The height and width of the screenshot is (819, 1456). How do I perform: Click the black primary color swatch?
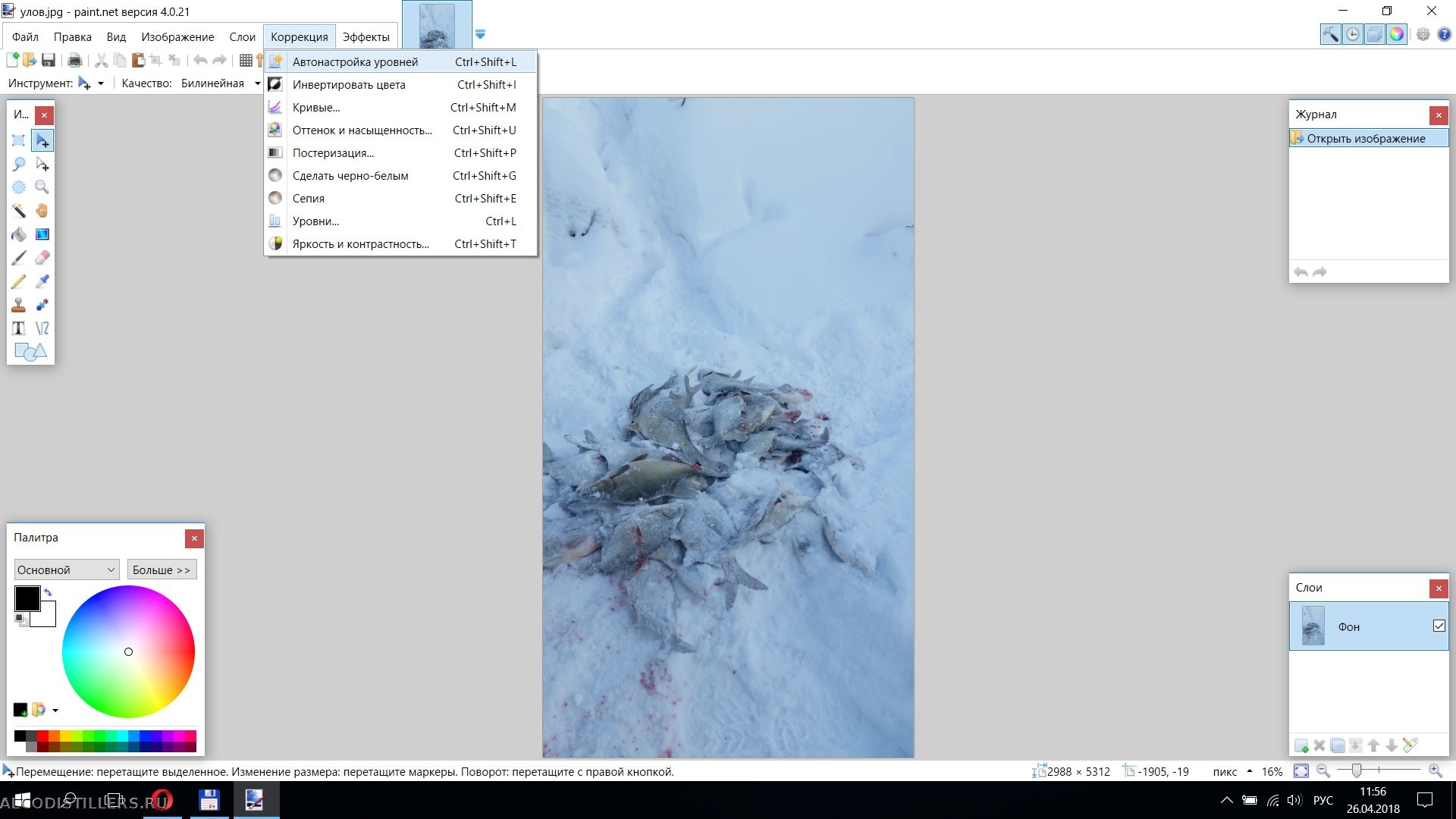click(x=27, y=598)
